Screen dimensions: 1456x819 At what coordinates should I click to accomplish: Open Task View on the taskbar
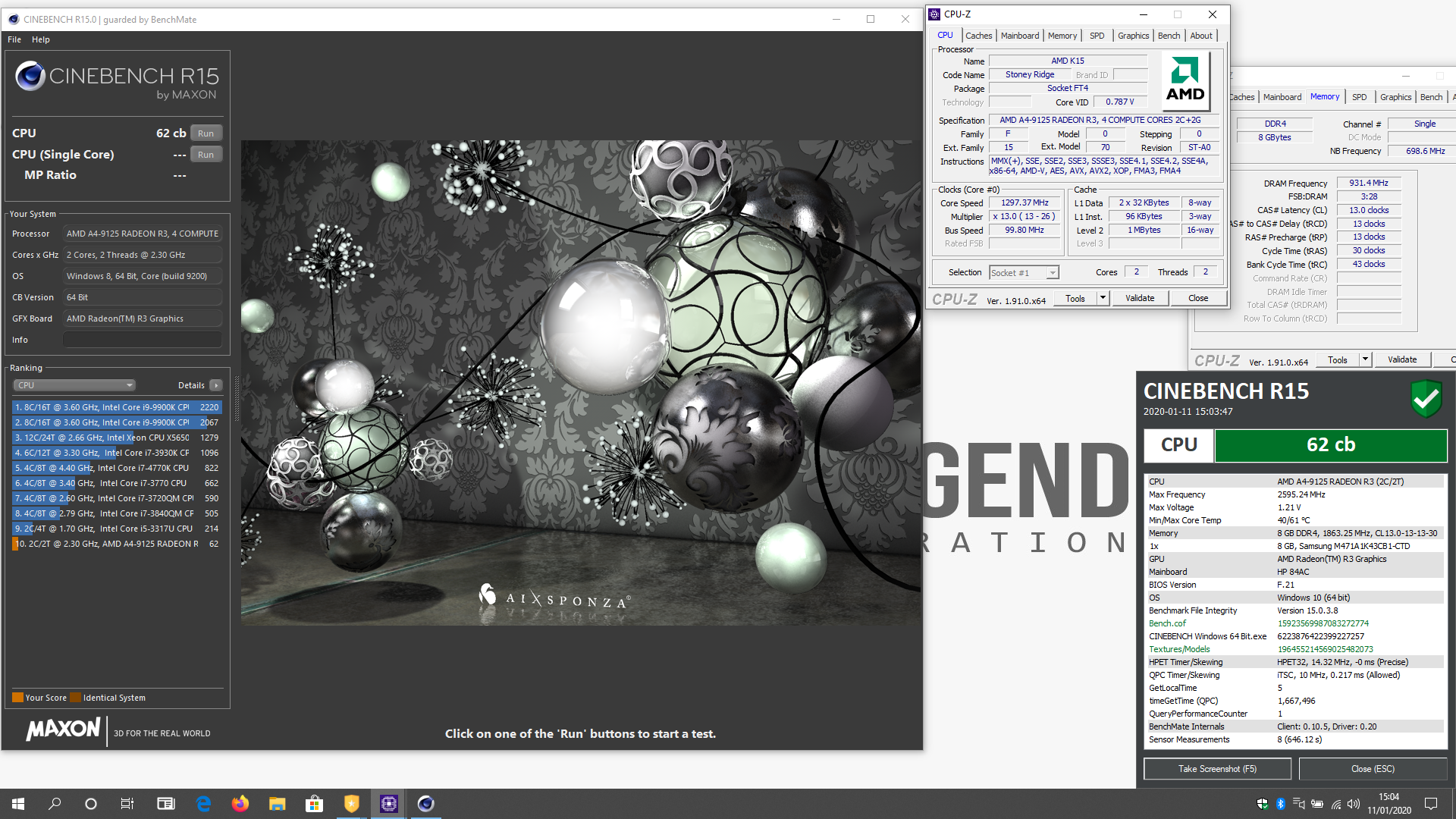click(x=127, y=804)
